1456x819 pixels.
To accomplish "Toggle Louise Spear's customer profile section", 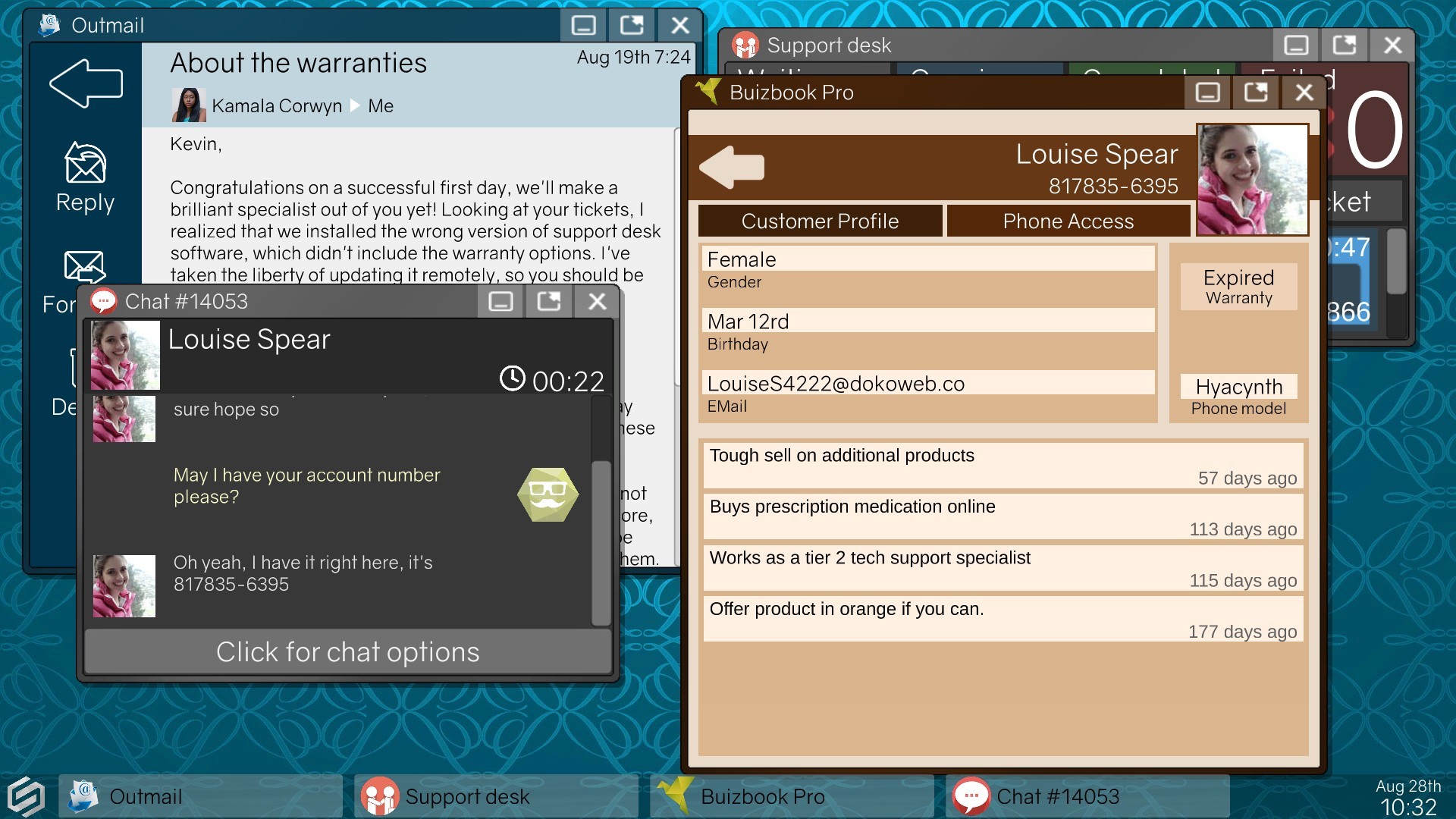I will point(820,220).
